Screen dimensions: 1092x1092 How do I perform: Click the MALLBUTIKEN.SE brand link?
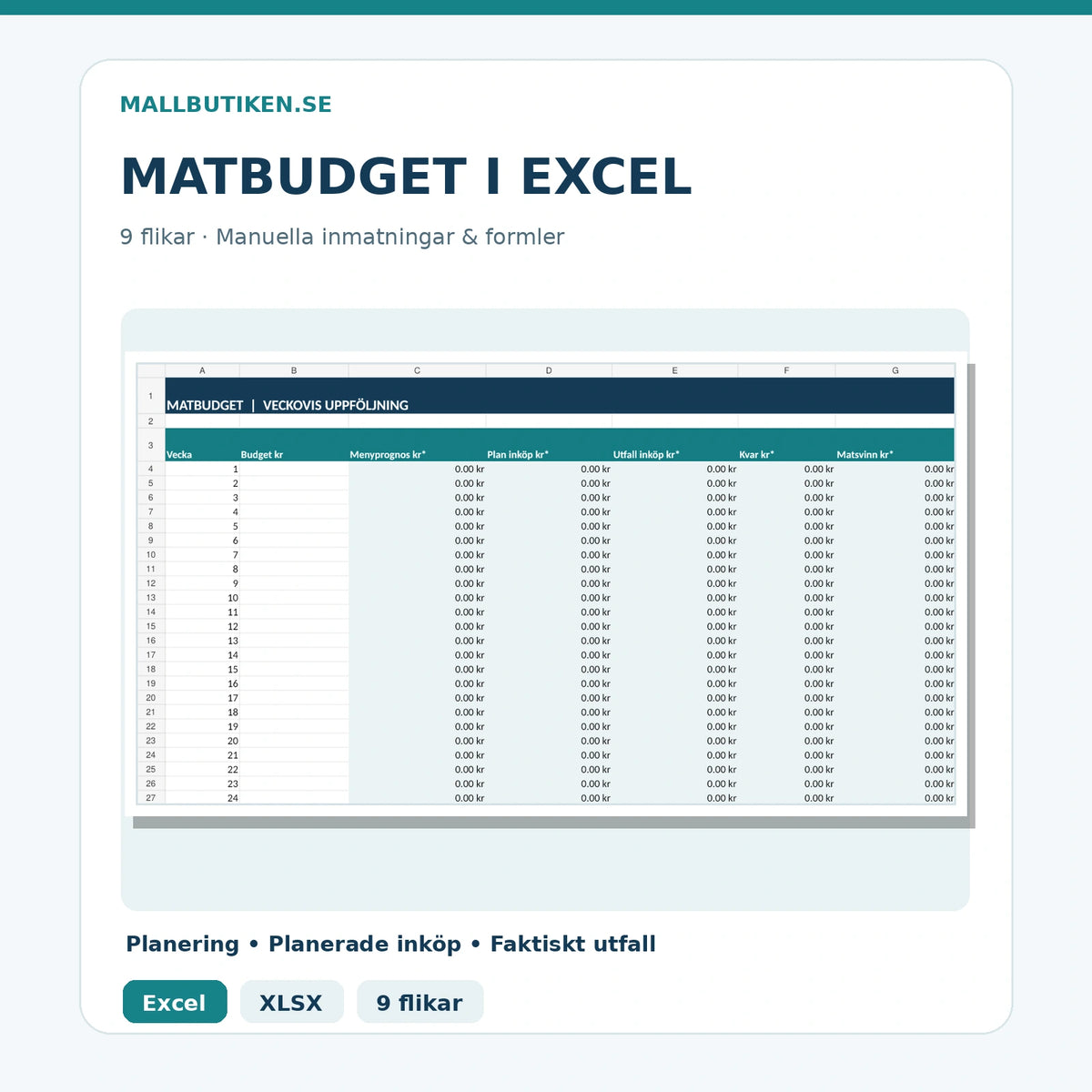pos(226,105)
